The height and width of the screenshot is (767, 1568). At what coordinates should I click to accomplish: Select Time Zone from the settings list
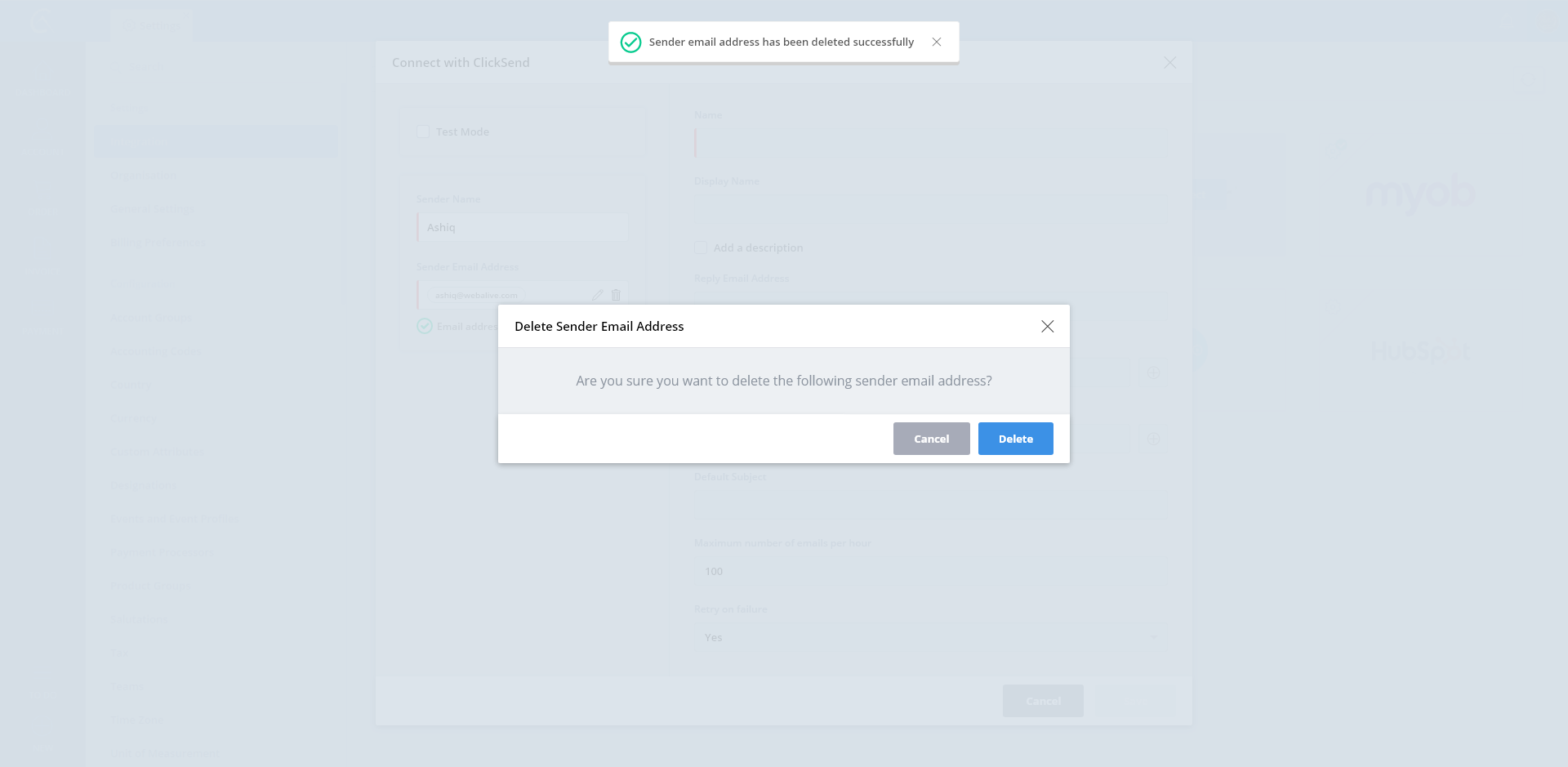[x=136, y=720]
